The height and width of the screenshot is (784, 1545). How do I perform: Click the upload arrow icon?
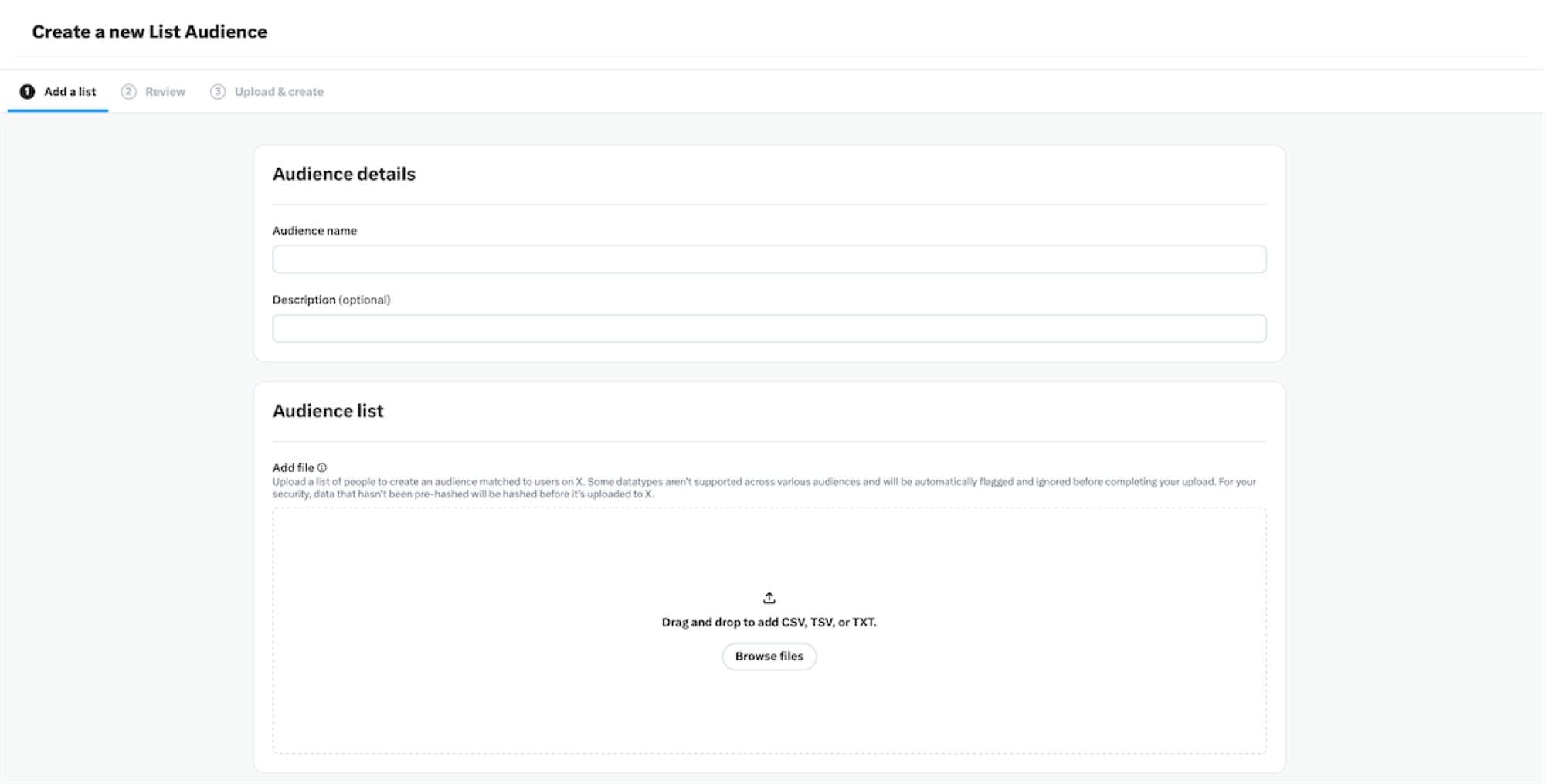coord(769,596)
